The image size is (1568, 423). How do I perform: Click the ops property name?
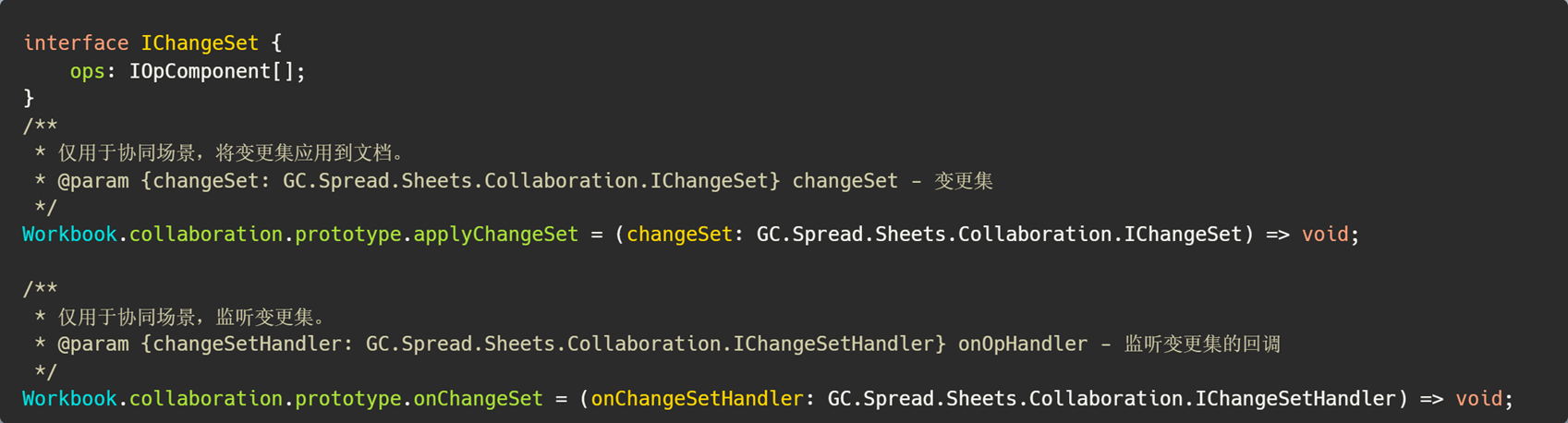pos(88,71)
